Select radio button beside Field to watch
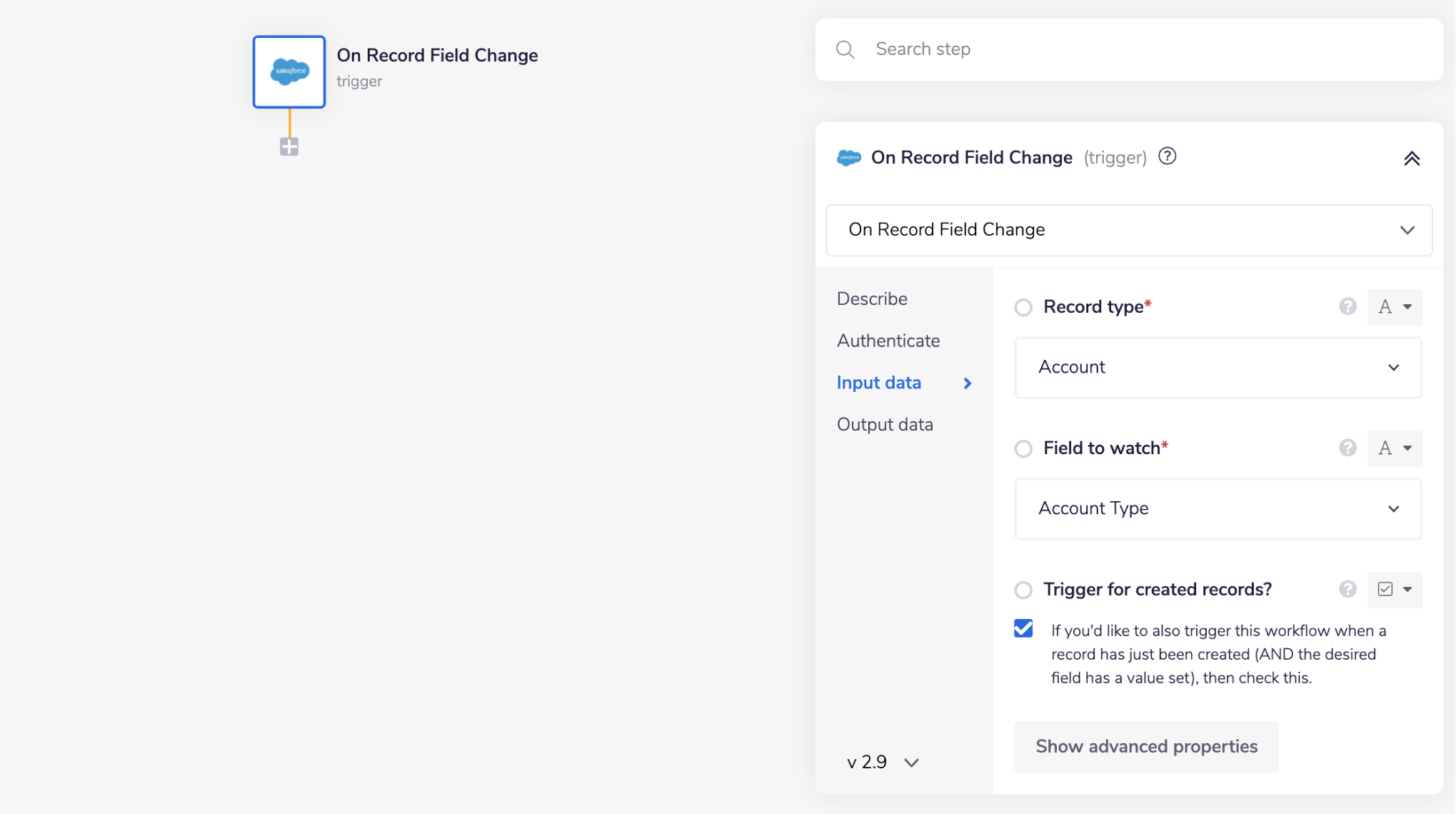The width and height of the screenshot is (1456, 814). tap(1023, 448)
